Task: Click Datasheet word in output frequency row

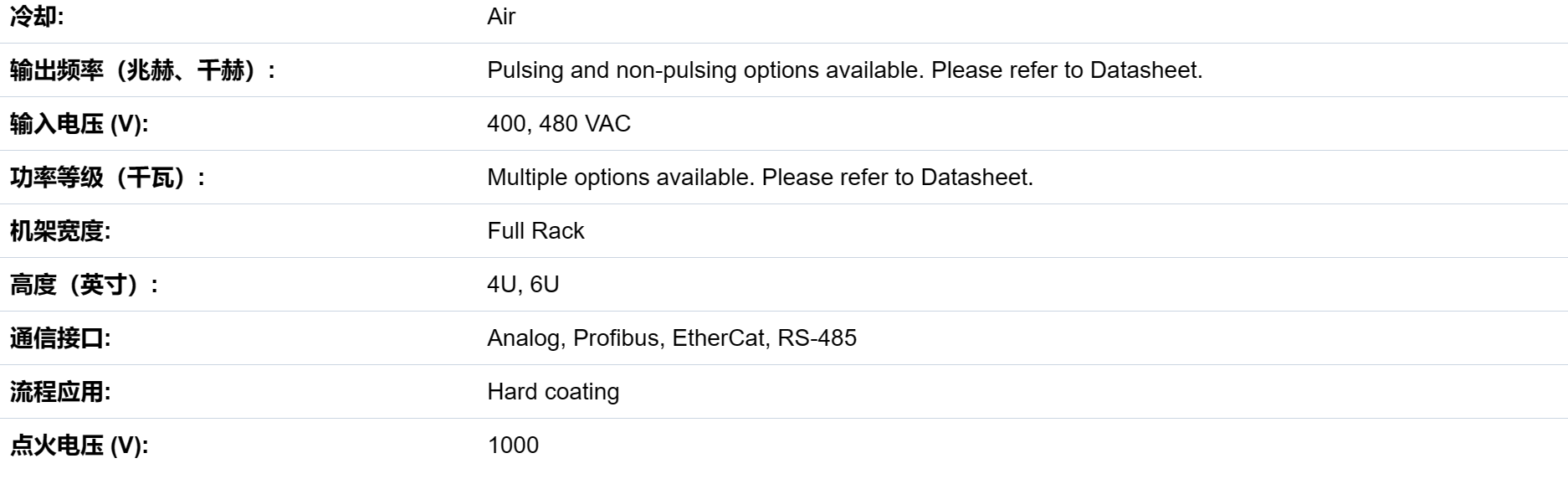Action: [1146, 70]
